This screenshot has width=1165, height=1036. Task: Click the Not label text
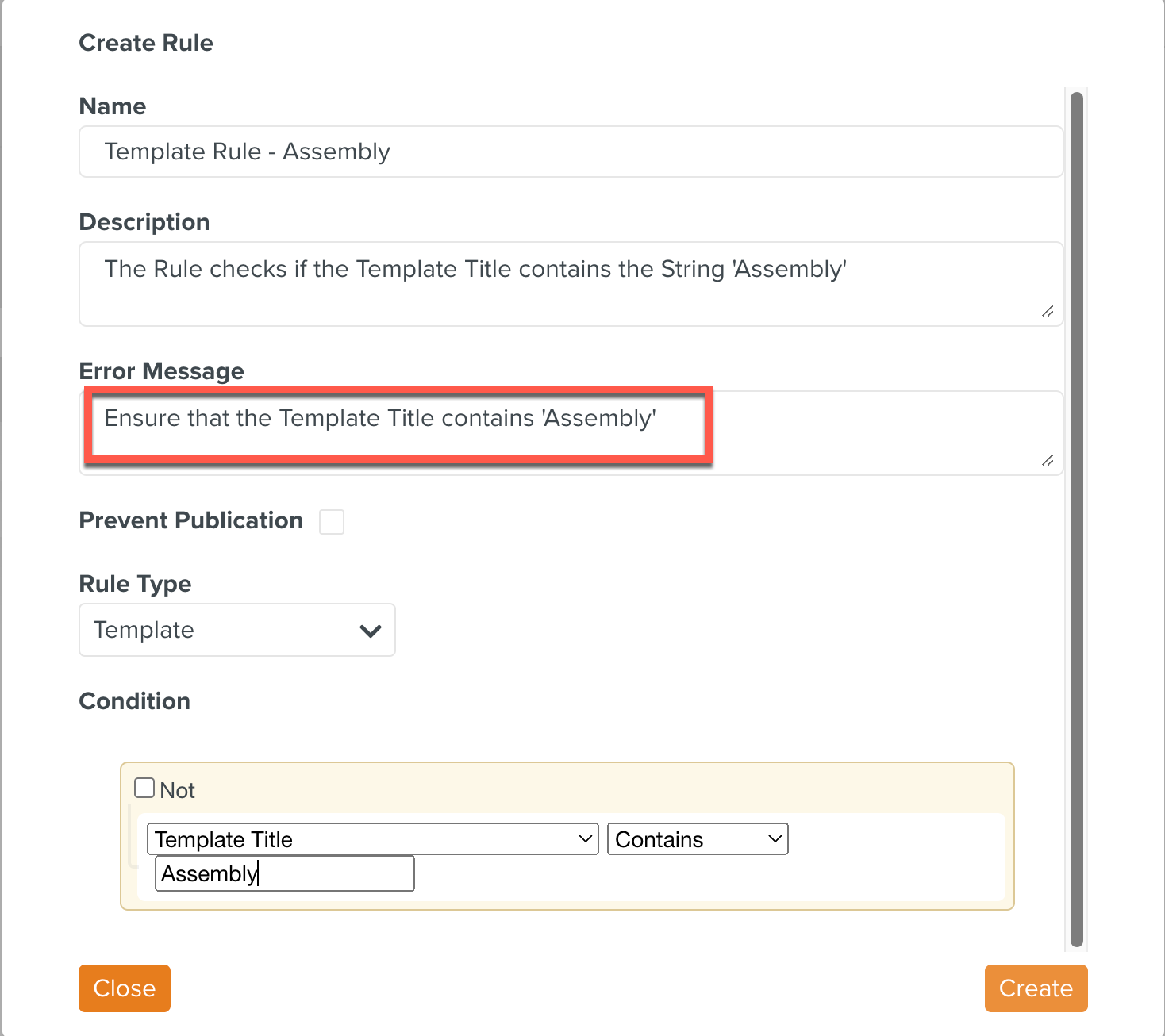[x=178, y=790]
